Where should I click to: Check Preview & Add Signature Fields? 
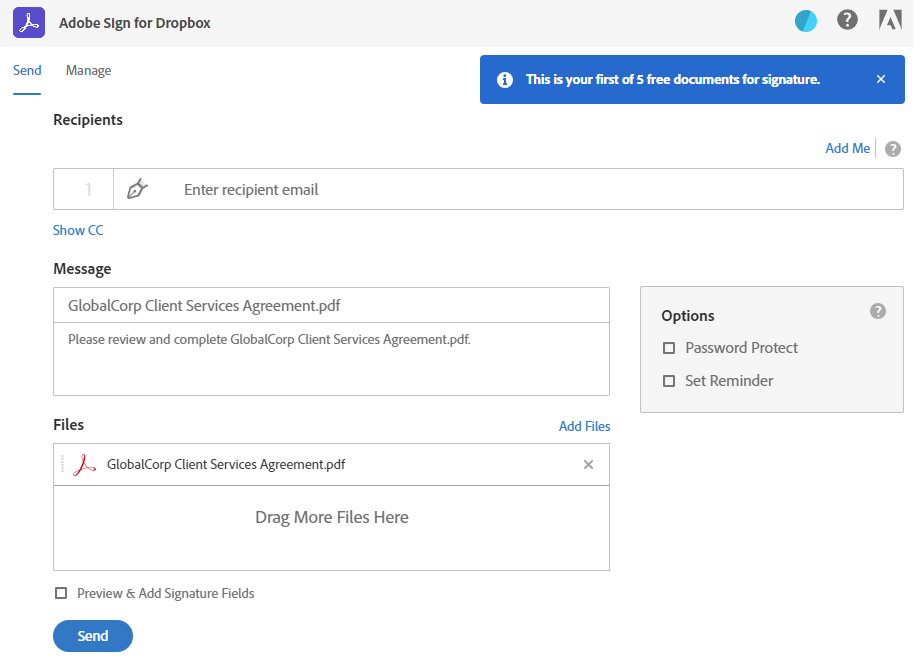click(61, 593)
